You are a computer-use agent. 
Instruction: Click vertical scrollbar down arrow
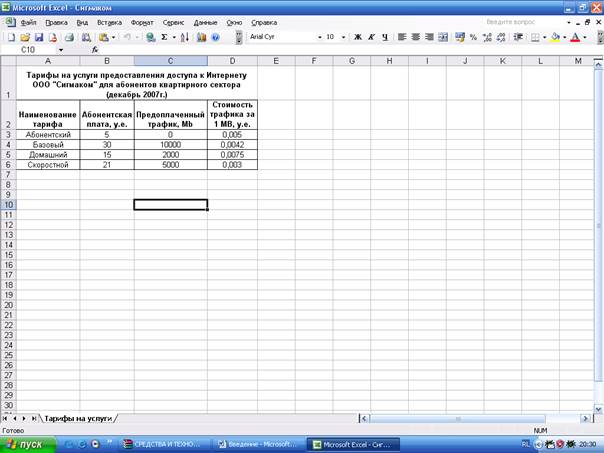(598, 409)
